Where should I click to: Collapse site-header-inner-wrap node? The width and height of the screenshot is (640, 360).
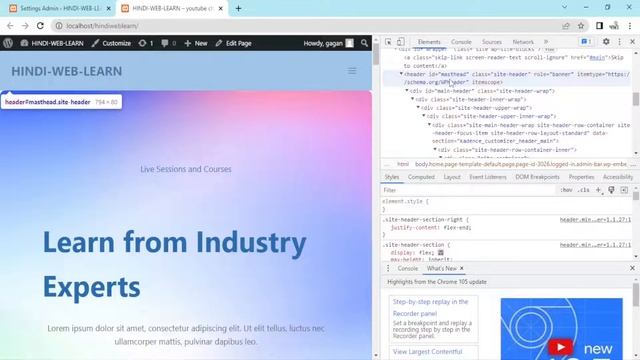pos(412,99)
